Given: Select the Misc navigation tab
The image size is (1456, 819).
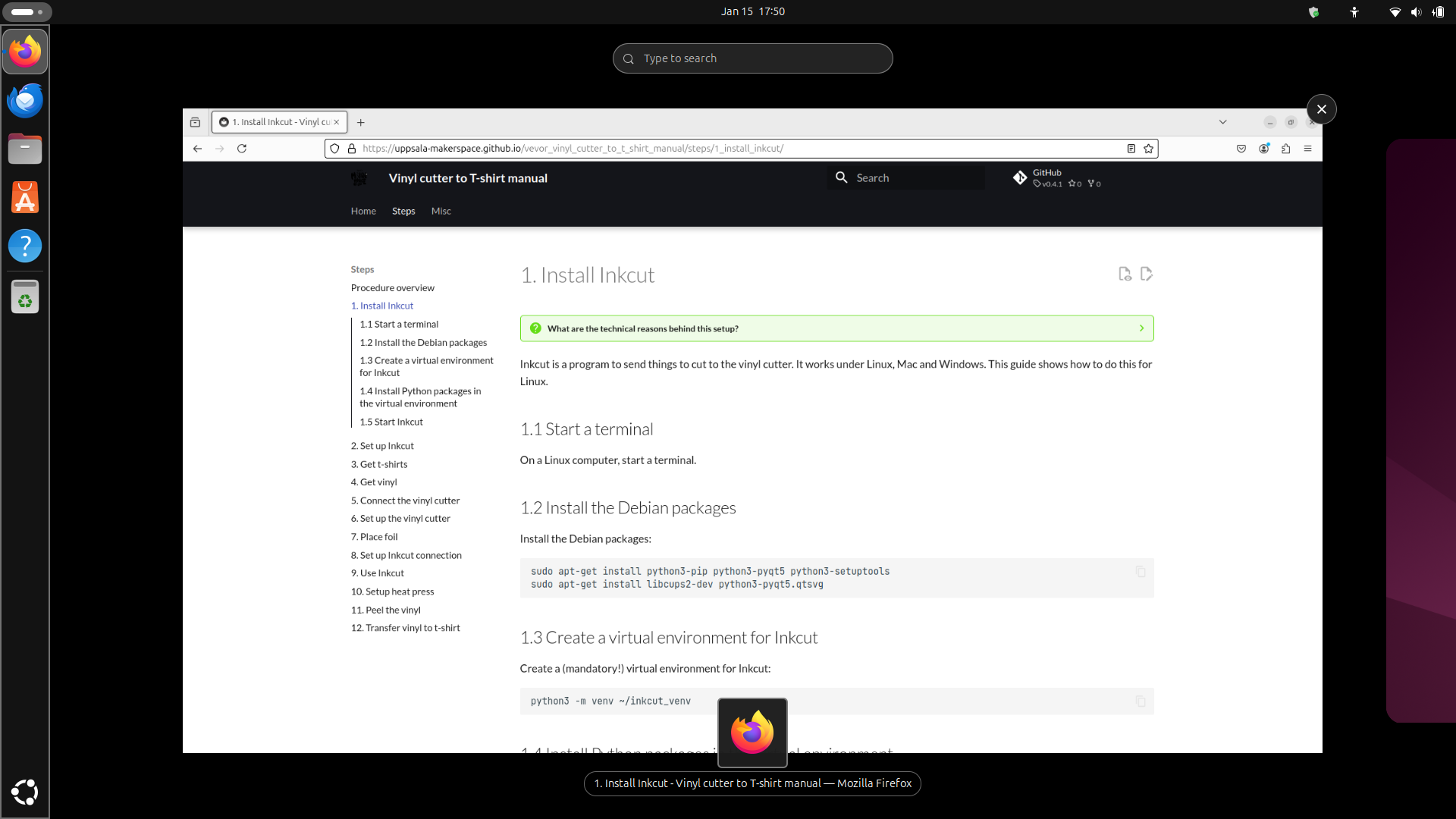Looking at the screenshot, I should pos(441,212).
